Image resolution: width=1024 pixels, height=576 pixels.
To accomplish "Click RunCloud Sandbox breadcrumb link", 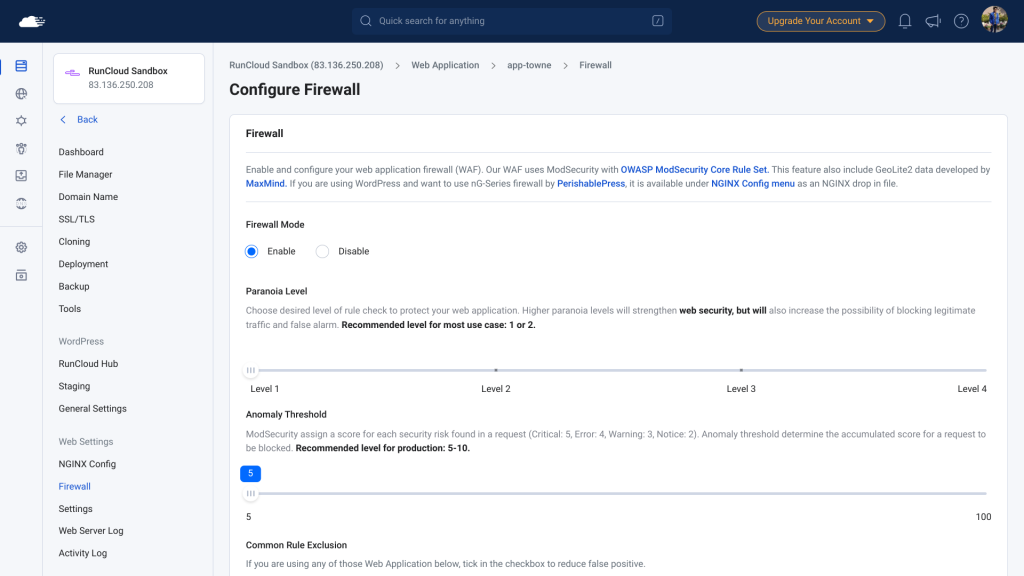I will [x=306, y=65].
